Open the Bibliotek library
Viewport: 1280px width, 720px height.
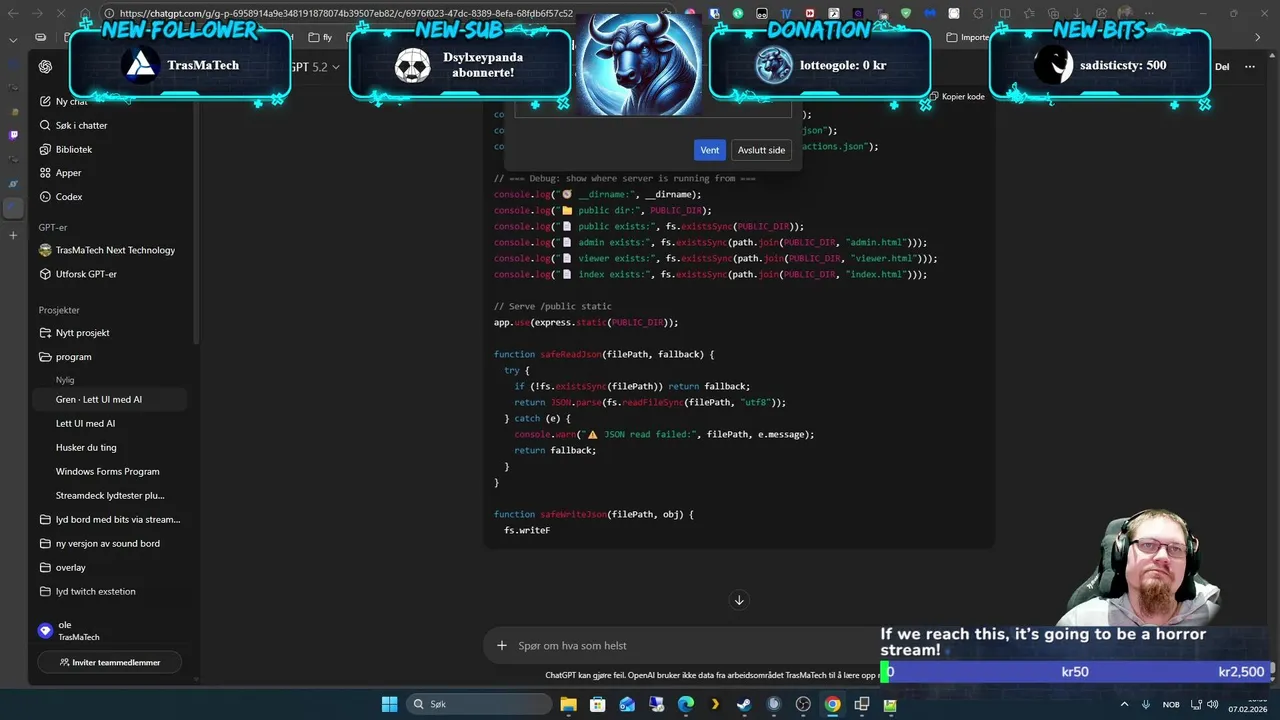pos(66,149)
